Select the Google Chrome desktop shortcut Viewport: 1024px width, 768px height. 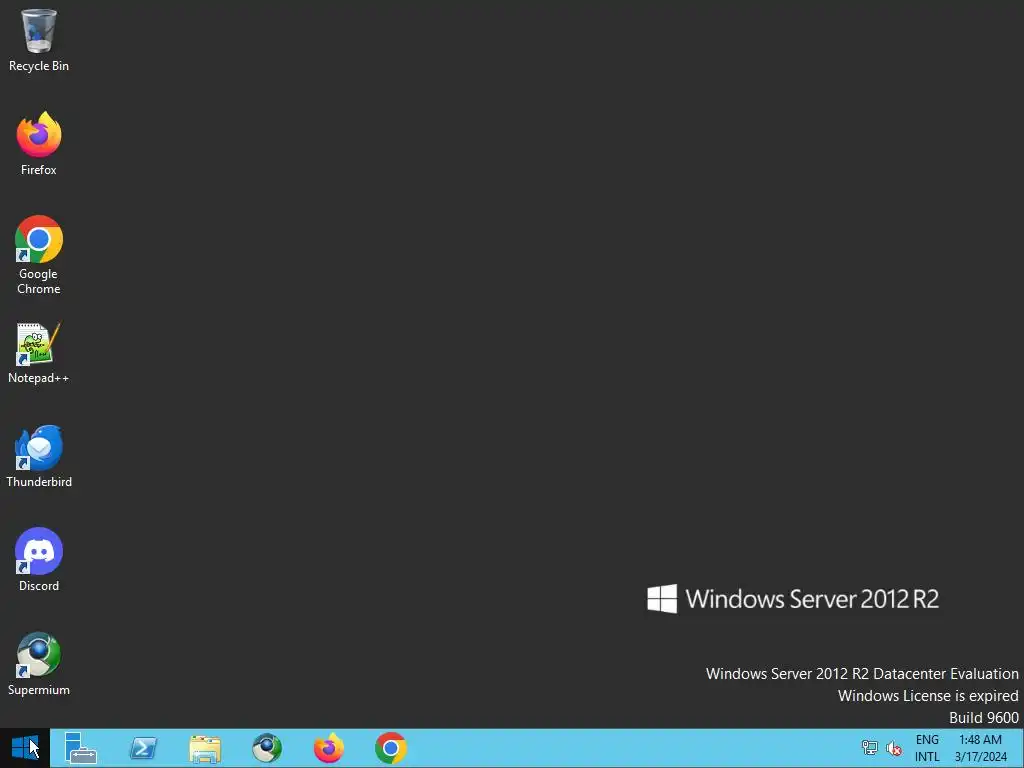tap(39, 255)
